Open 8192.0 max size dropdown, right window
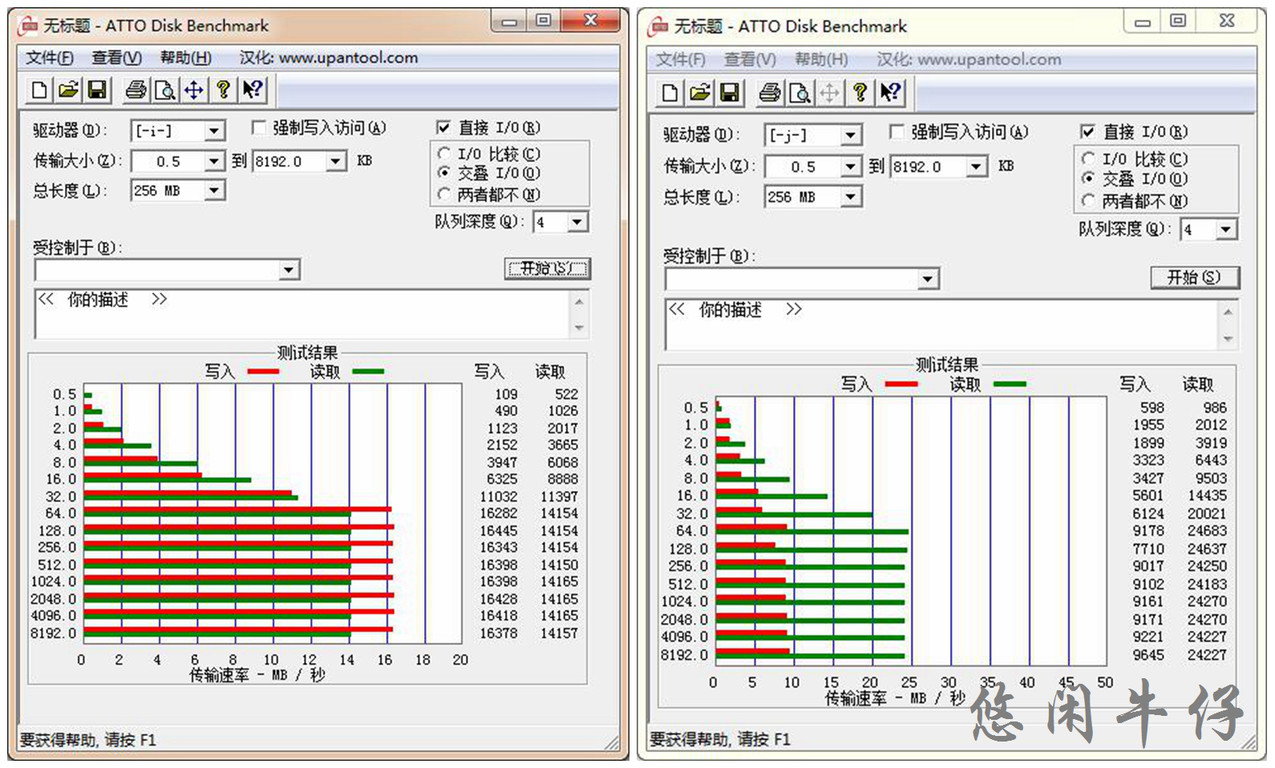Viewport: 1275px width, 768px height. [x=977, y=167]
